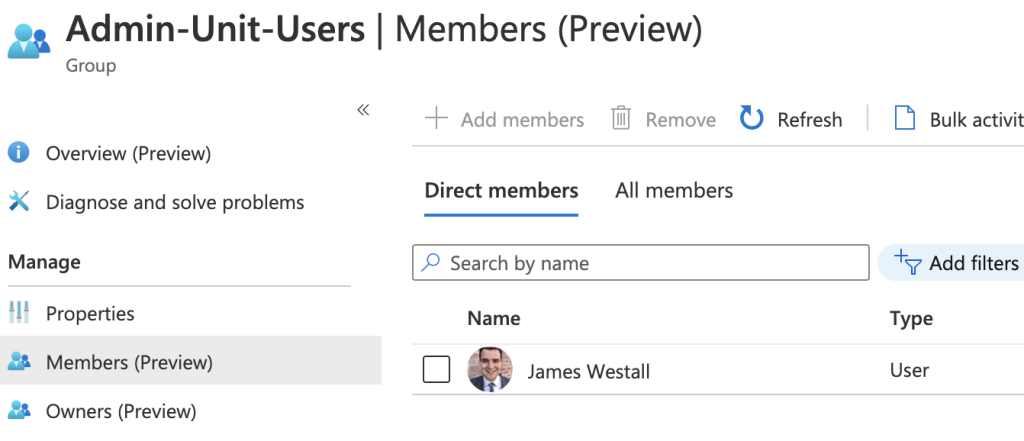Click the Refresh circular arrow icon
1024x441 pixels.
[x=751, y=119]
